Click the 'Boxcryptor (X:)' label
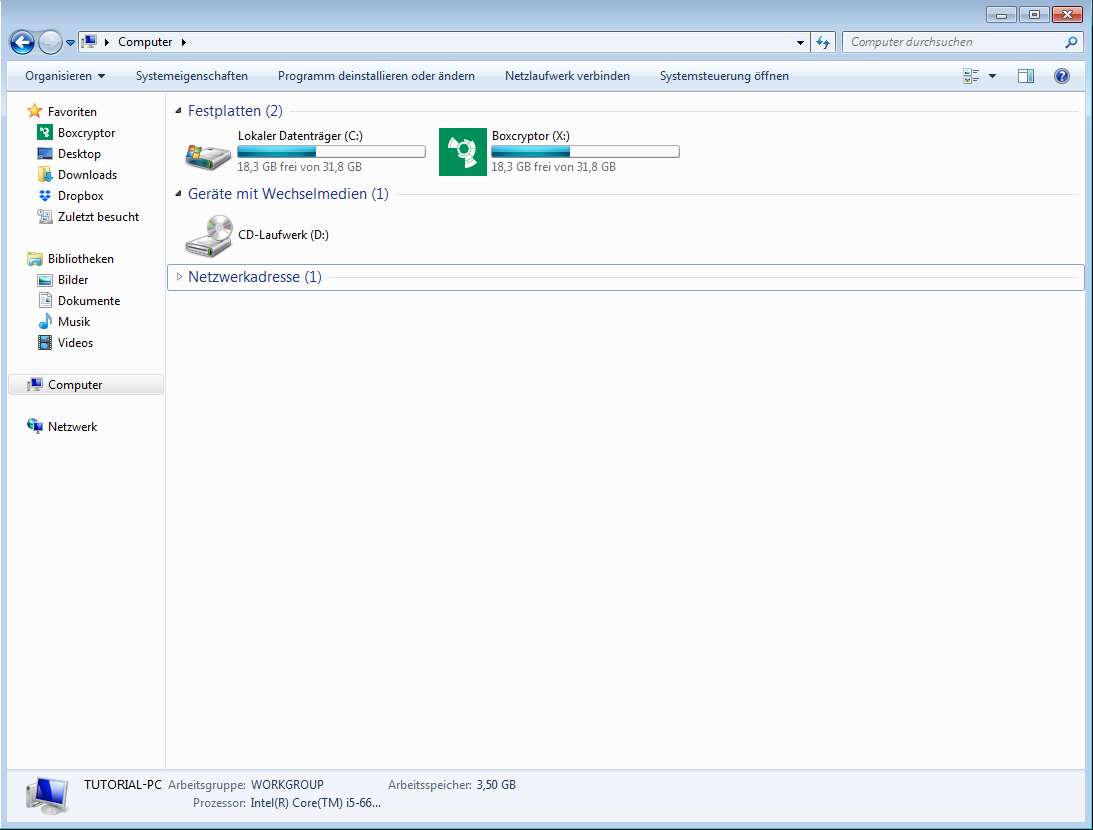This screenshot has height=830, width=1093. 530,136
